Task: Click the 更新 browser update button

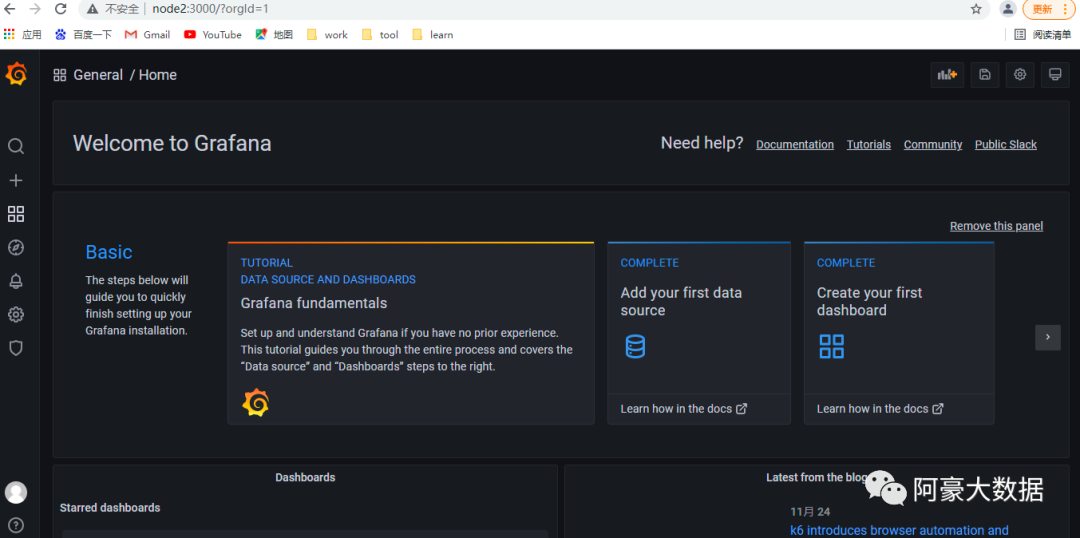Action: [1048, 9]
